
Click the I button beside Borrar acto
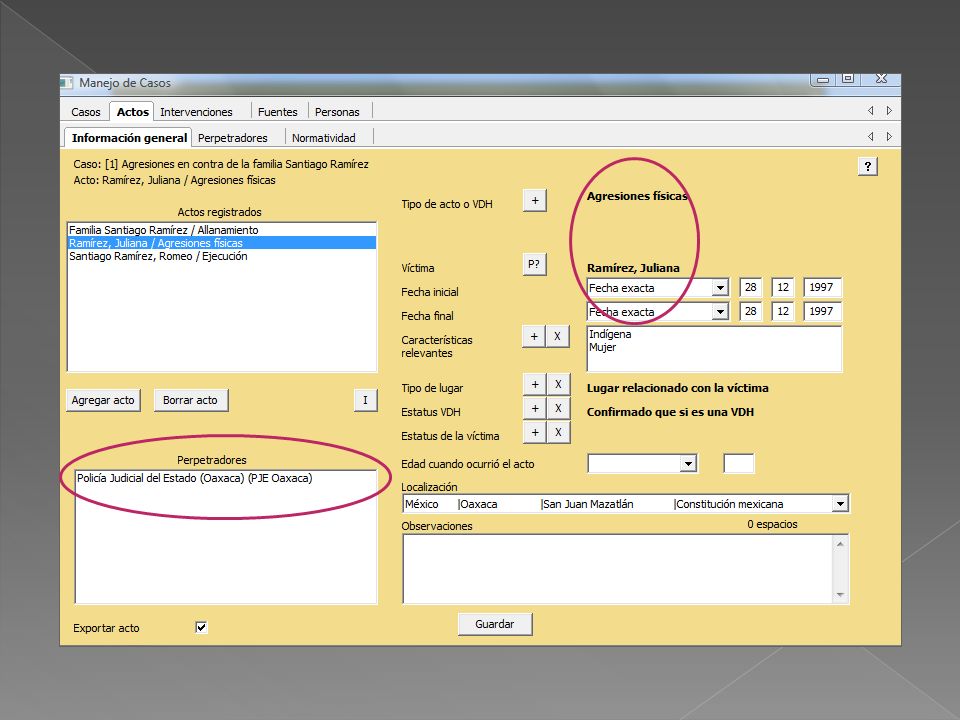[366, 400]
